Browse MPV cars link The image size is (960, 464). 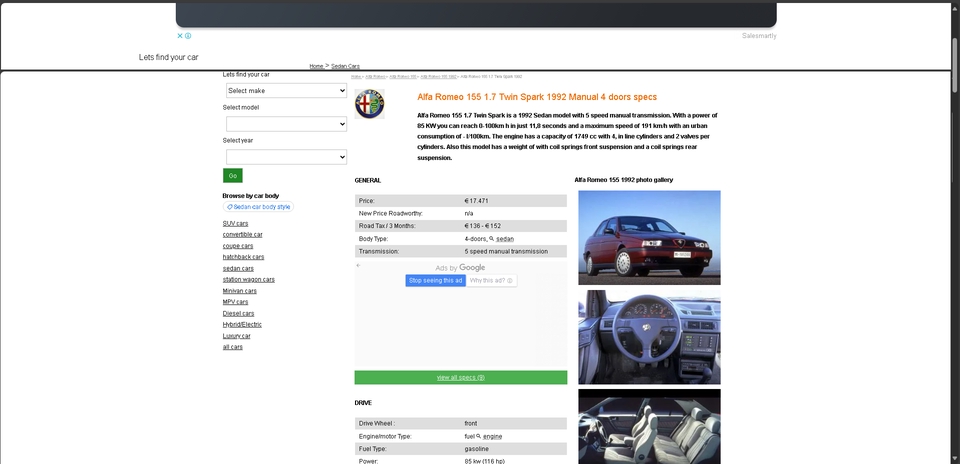coord(235,302)
